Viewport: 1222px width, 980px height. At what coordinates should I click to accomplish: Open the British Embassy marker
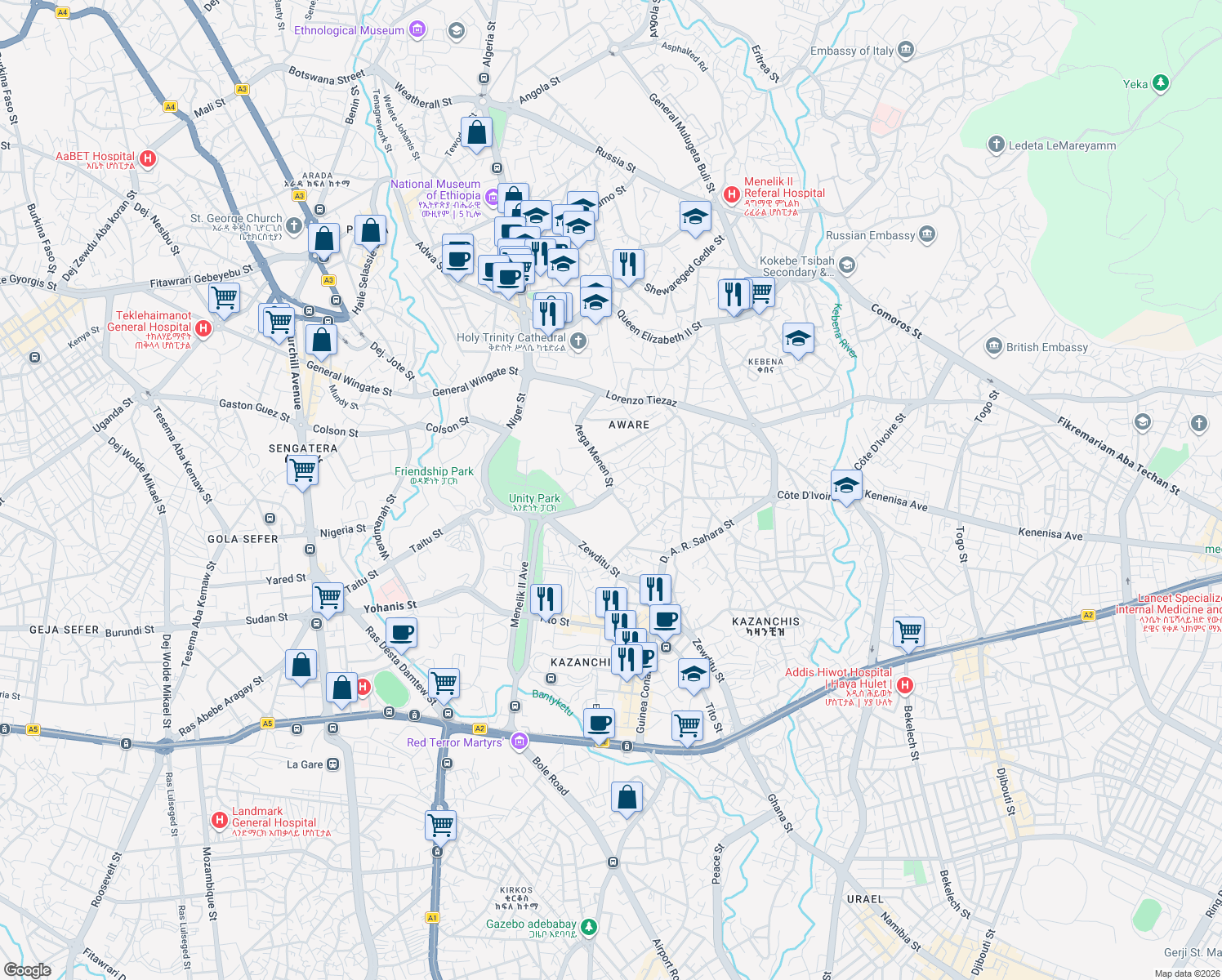click(x=995, y=347)
